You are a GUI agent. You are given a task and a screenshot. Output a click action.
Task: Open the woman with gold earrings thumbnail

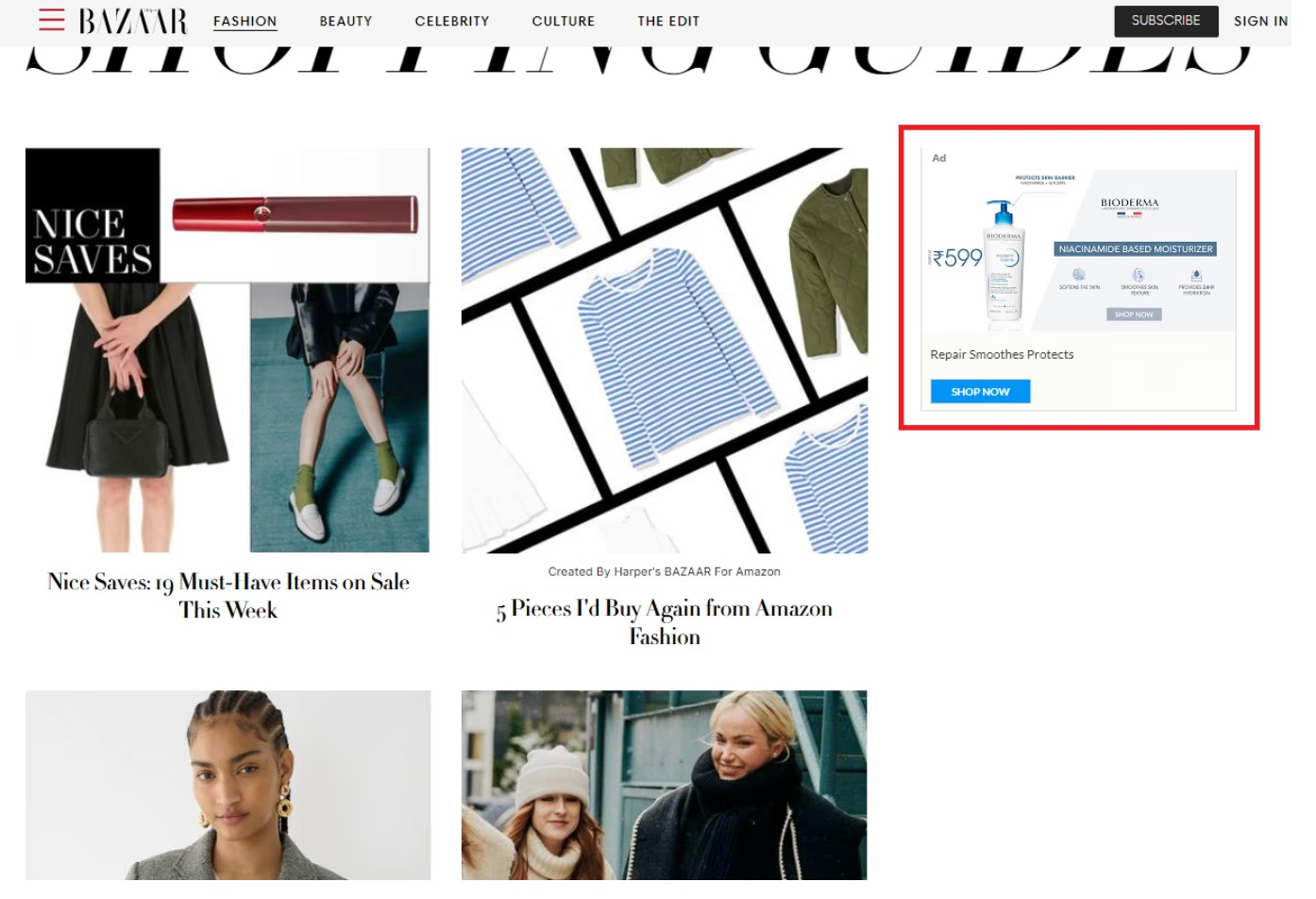point(228,786)
